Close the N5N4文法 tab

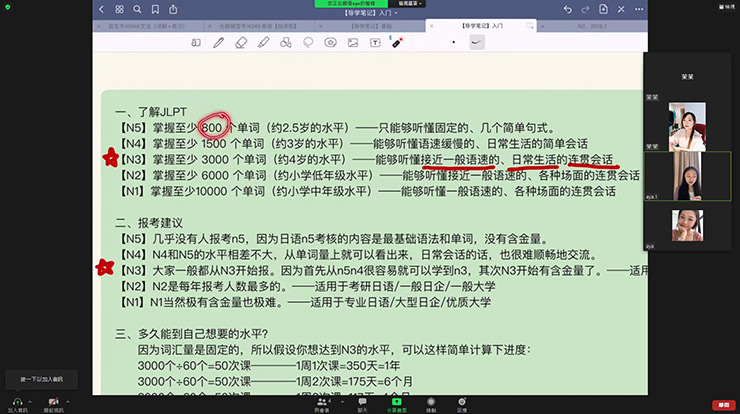(99, 26)
